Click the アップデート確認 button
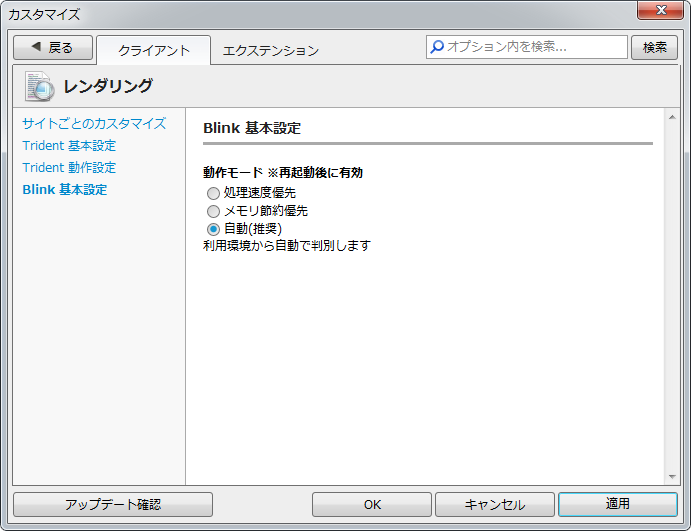Screen dimensions: 691x531 (113, 505)
